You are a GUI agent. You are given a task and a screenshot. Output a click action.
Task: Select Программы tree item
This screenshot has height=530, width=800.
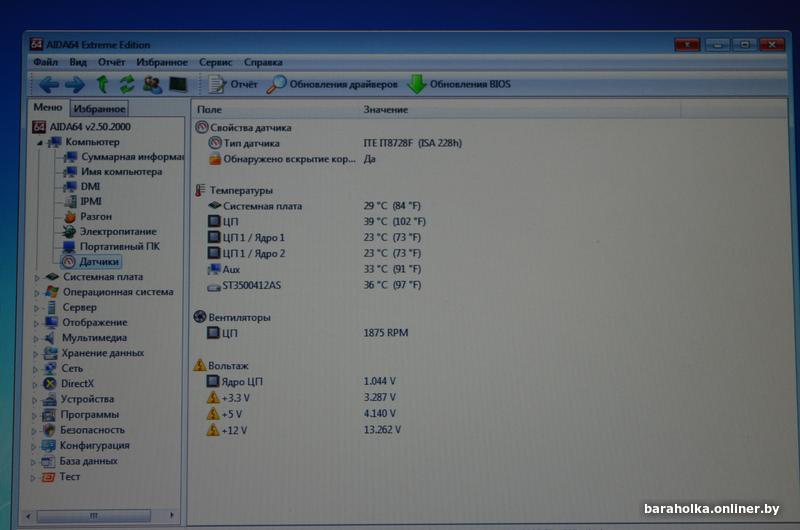(x=80, y=414)
